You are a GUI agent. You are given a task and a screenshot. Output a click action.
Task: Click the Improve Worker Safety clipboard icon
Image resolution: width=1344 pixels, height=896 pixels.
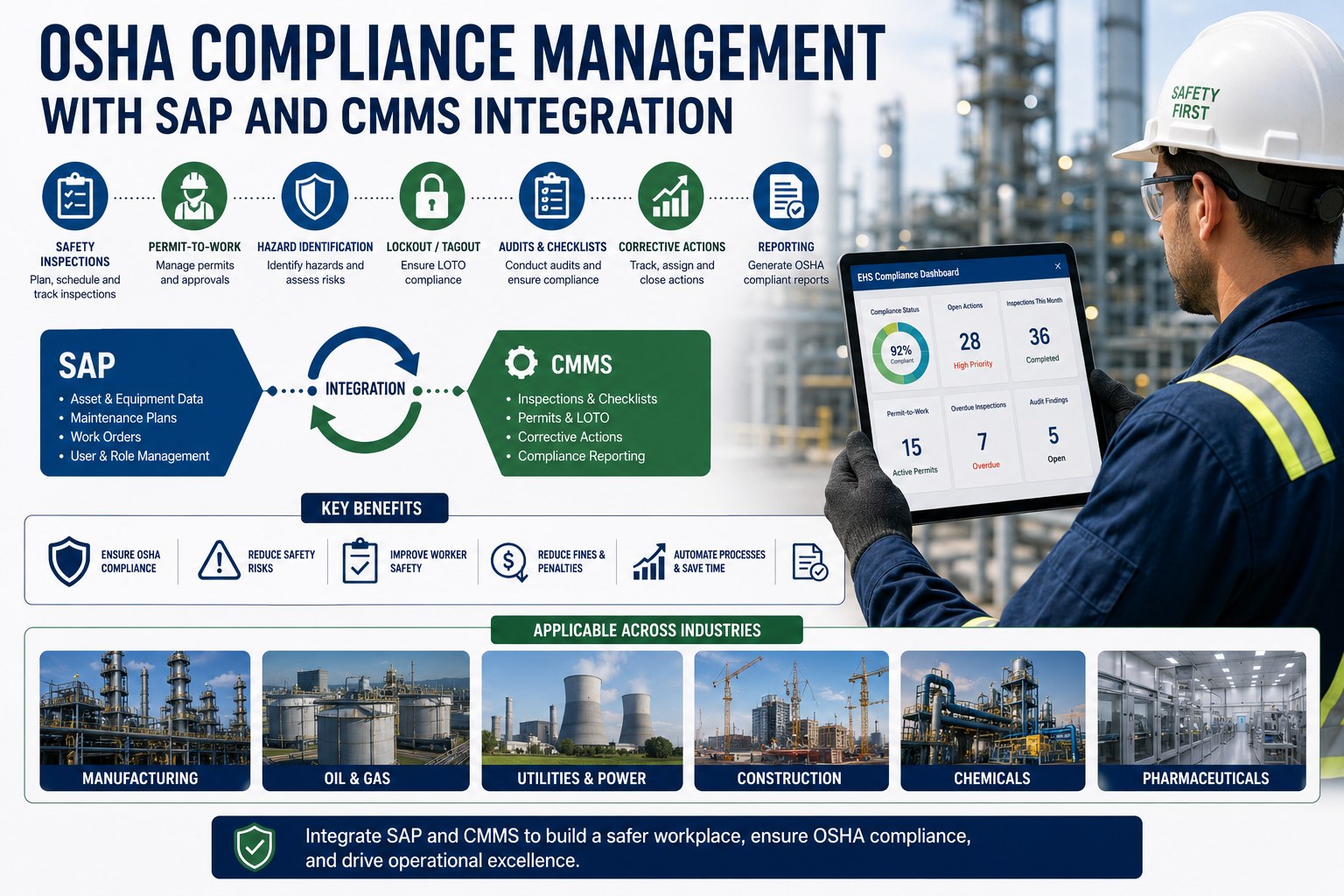[360, 561]
